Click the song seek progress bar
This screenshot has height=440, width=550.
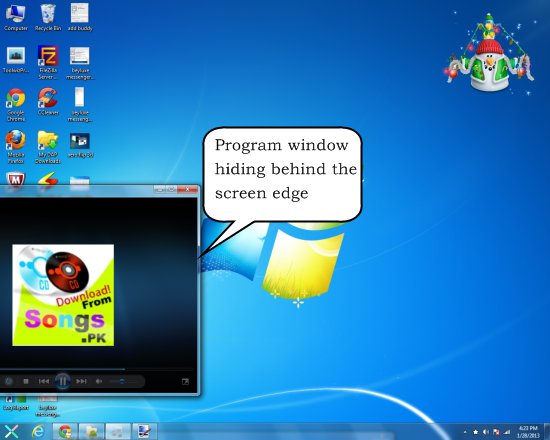(96, 369)
